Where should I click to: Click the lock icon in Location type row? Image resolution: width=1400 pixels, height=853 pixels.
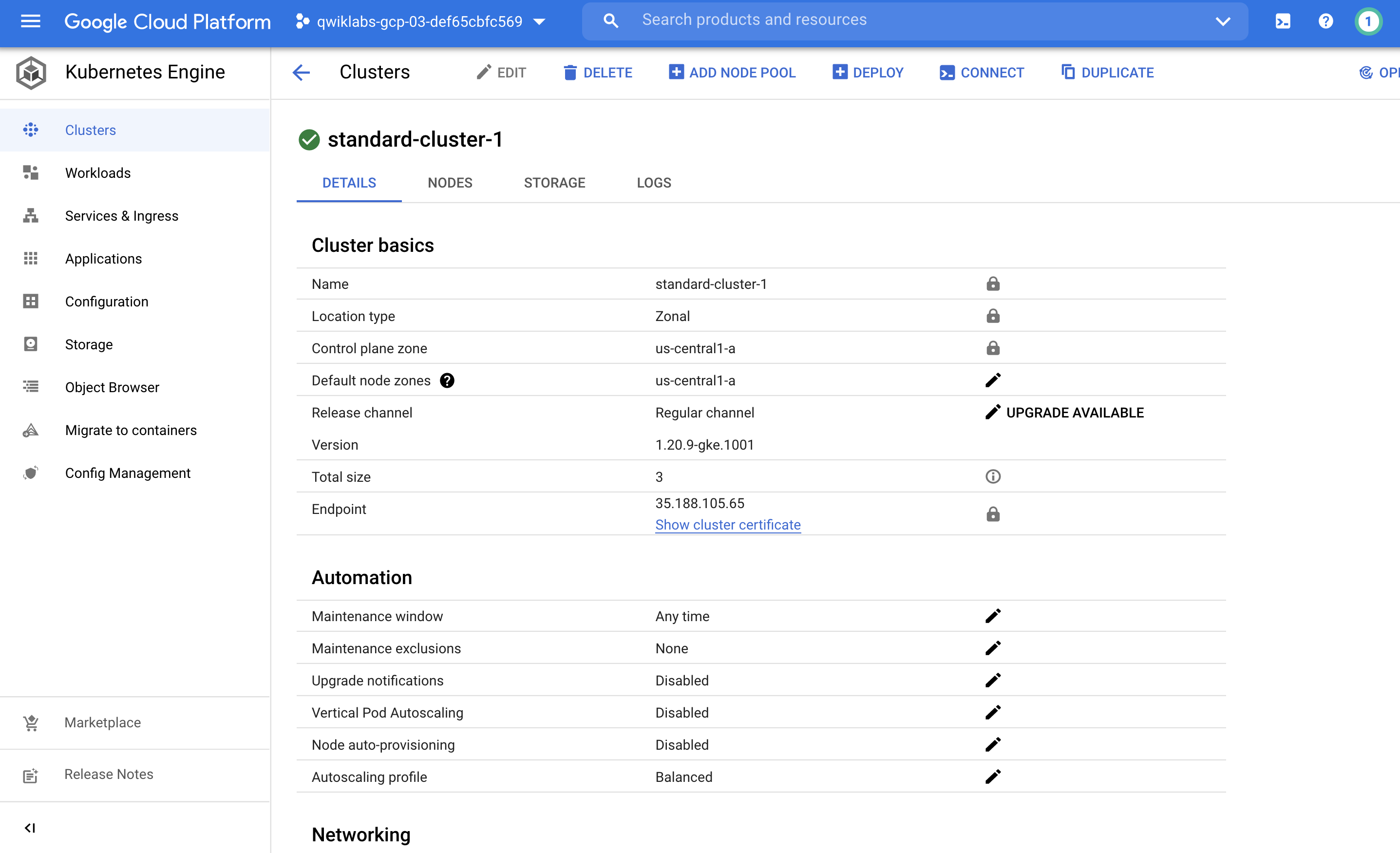[x=993, y=316]
